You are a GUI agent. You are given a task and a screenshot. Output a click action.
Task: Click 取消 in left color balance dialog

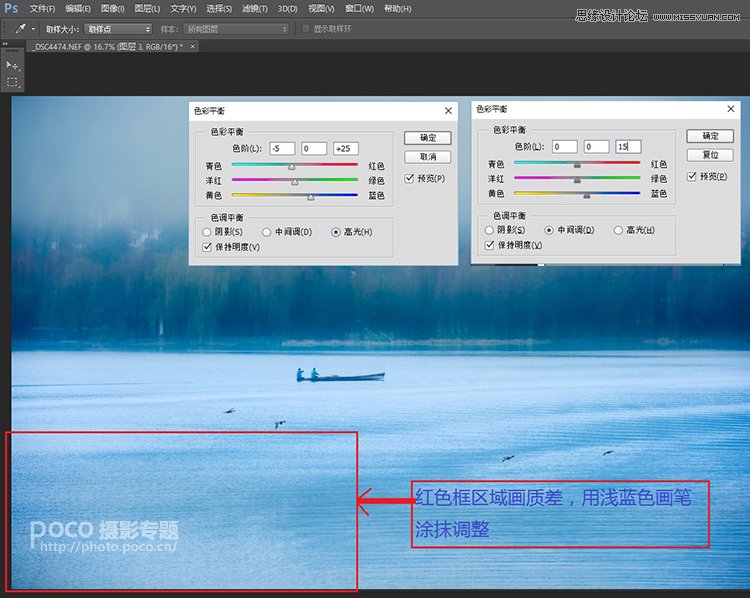[428, 157]
